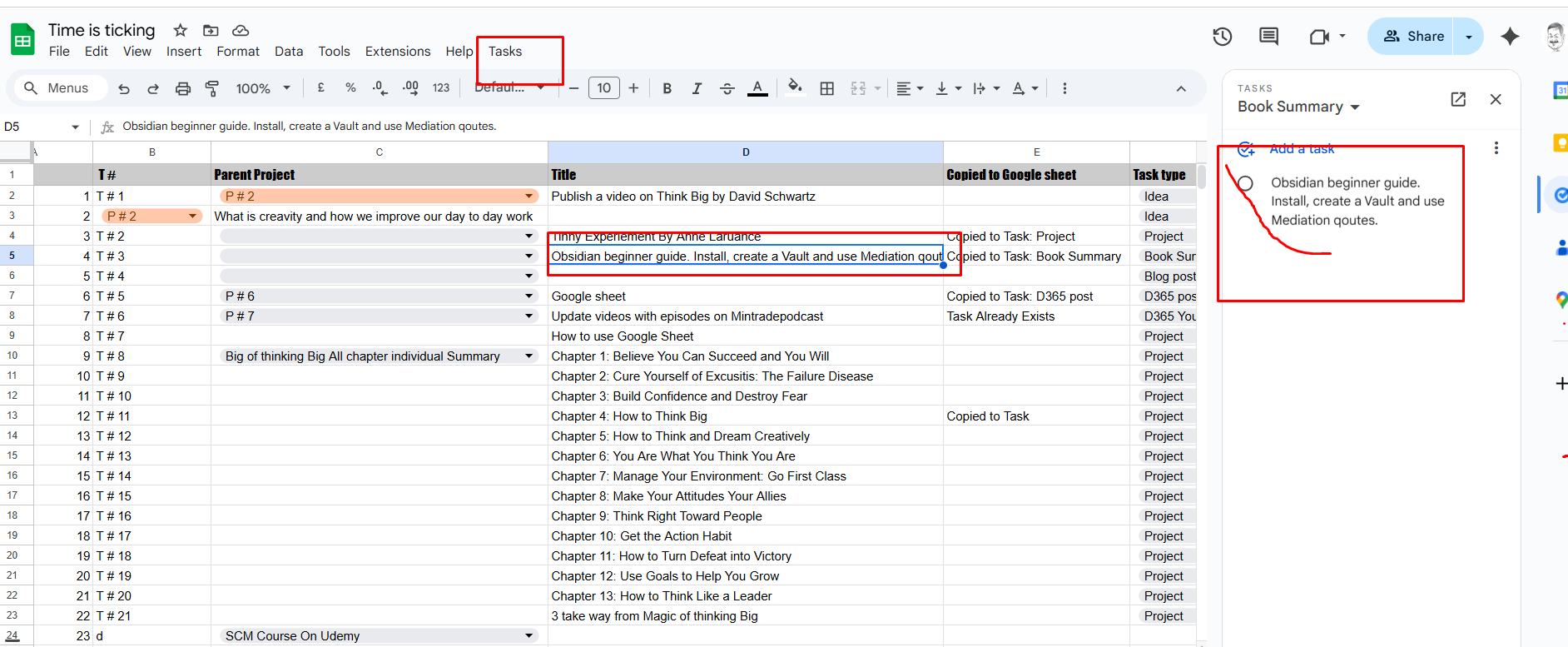Click the Share button
The height and width of the screenshot is (647, 1568).
pos(1413,37)
